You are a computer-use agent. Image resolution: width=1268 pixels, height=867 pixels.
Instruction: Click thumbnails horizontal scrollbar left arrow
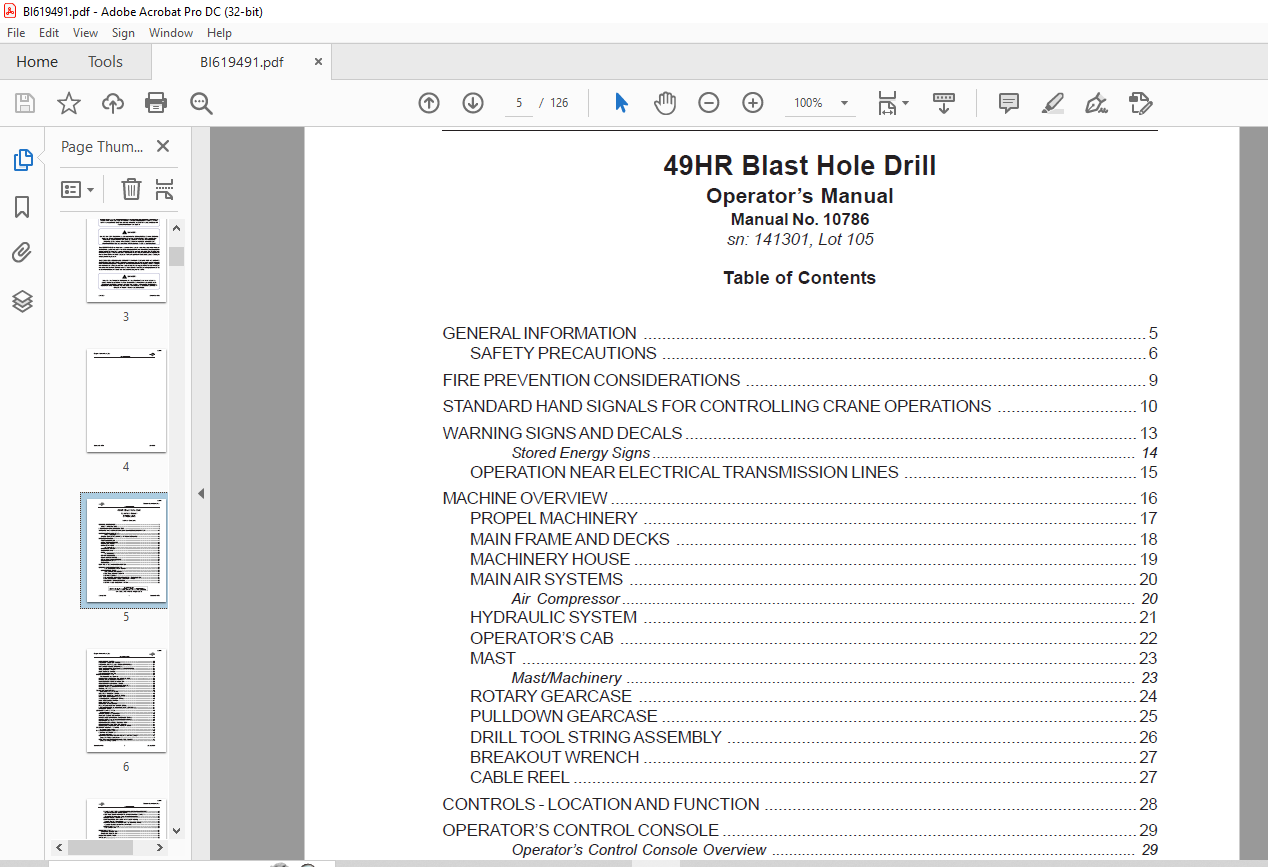(x=59, y=848)
